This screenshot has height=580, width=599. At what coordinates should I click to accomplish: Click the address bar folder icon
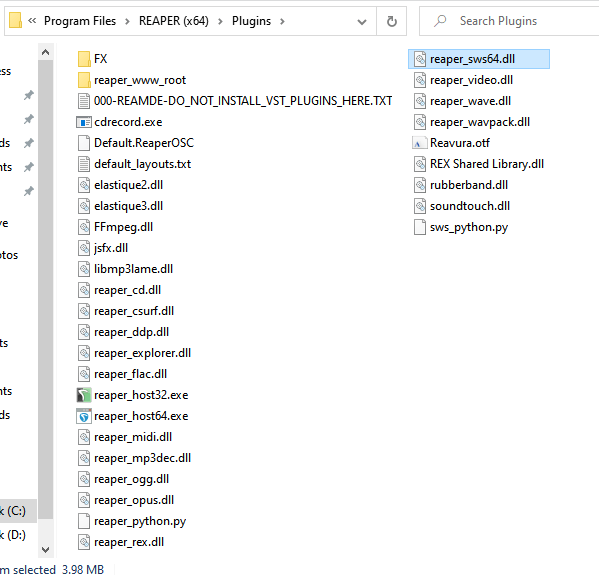pyautogui.click(x=15, y=21)
